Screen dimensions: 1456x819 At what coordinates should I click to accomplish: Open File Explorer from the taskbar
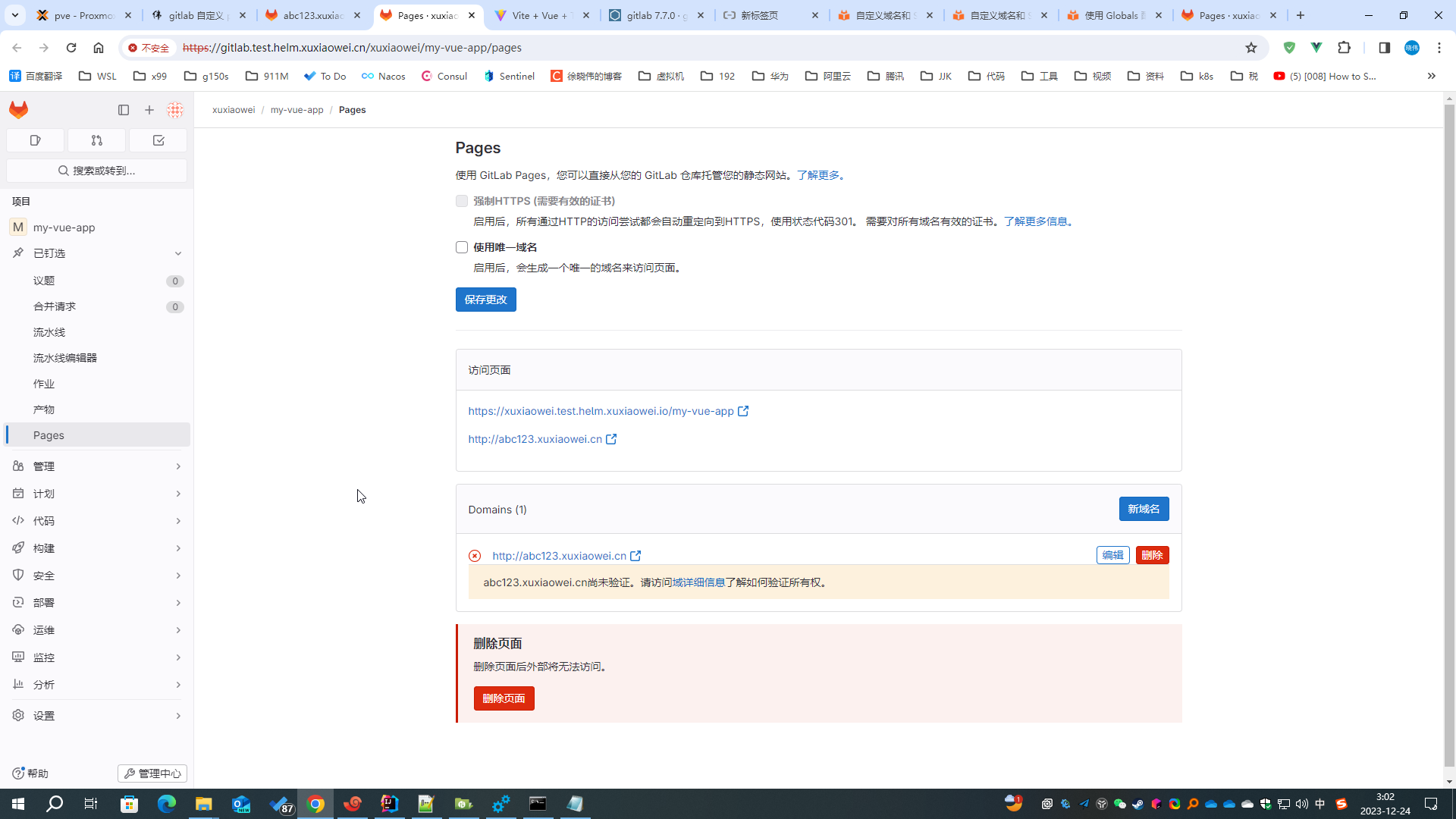coord(203,804)
